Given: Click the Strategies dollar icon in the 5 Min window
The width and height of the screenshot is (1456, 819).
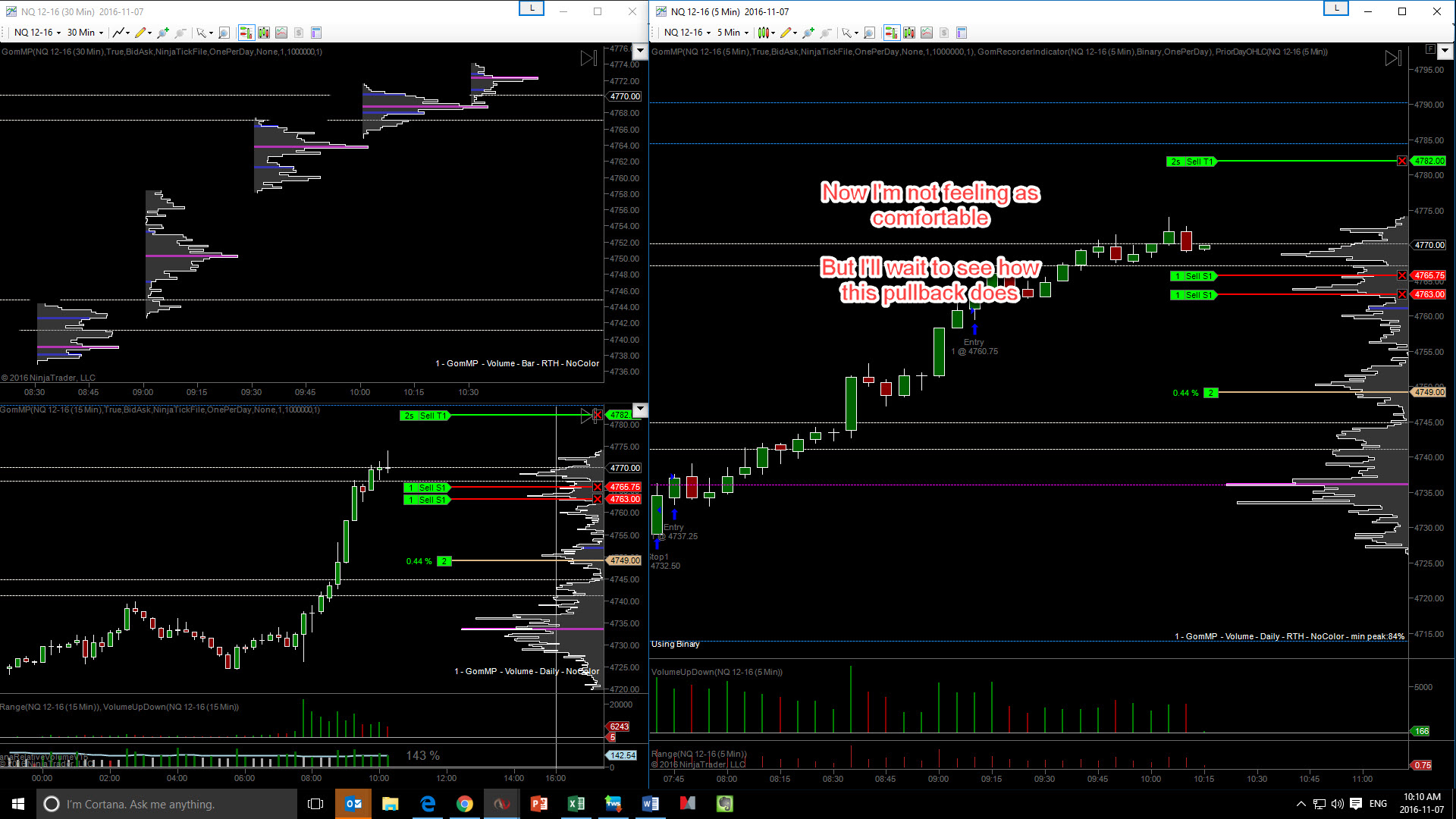Looking at the screenshot, I should point(944,33).
